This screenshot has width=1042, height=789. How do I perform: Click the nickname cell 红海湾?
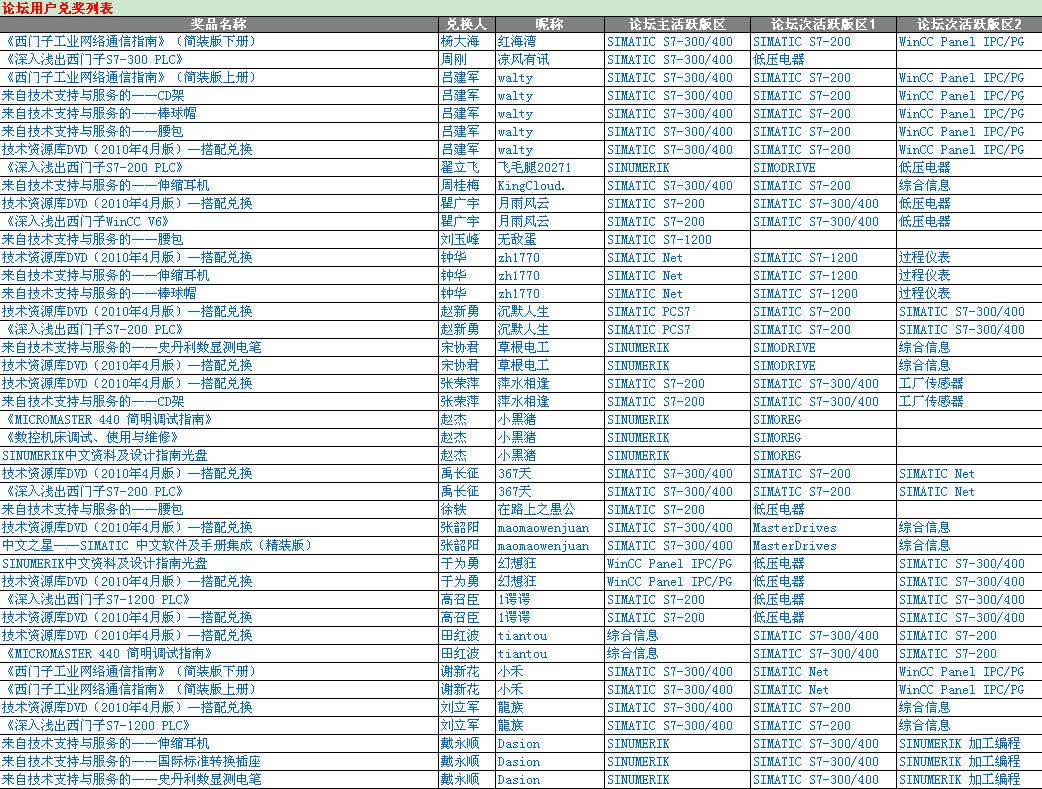coord(517,41)
